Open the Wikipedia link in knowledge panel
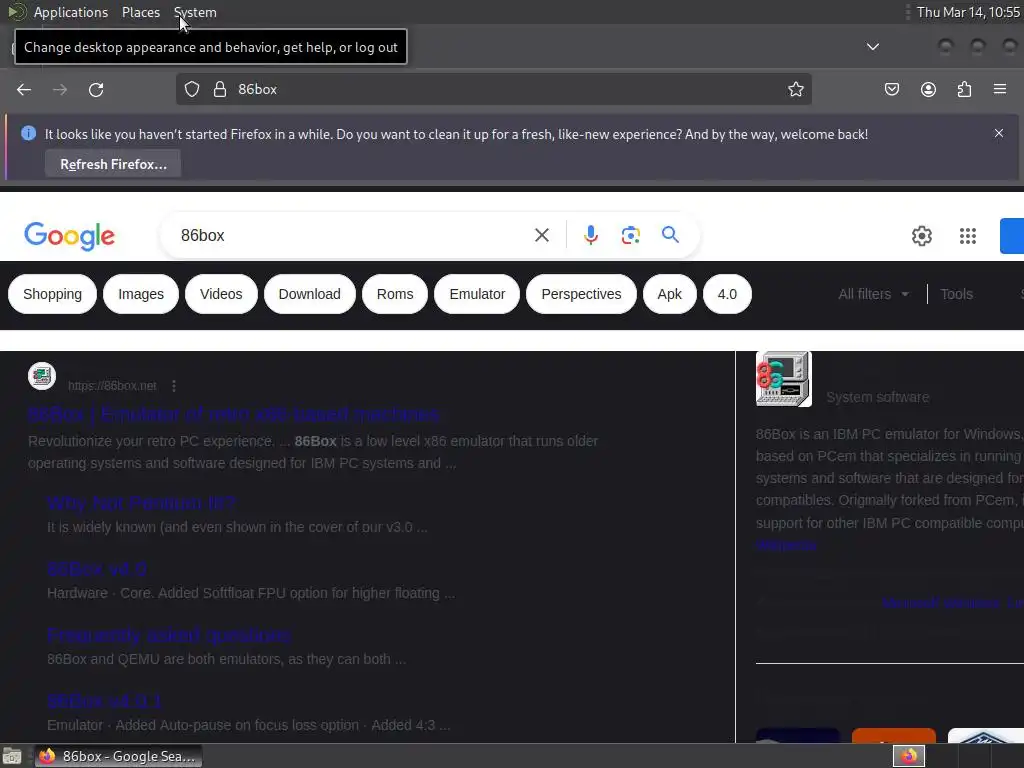 tap(786, 545)
